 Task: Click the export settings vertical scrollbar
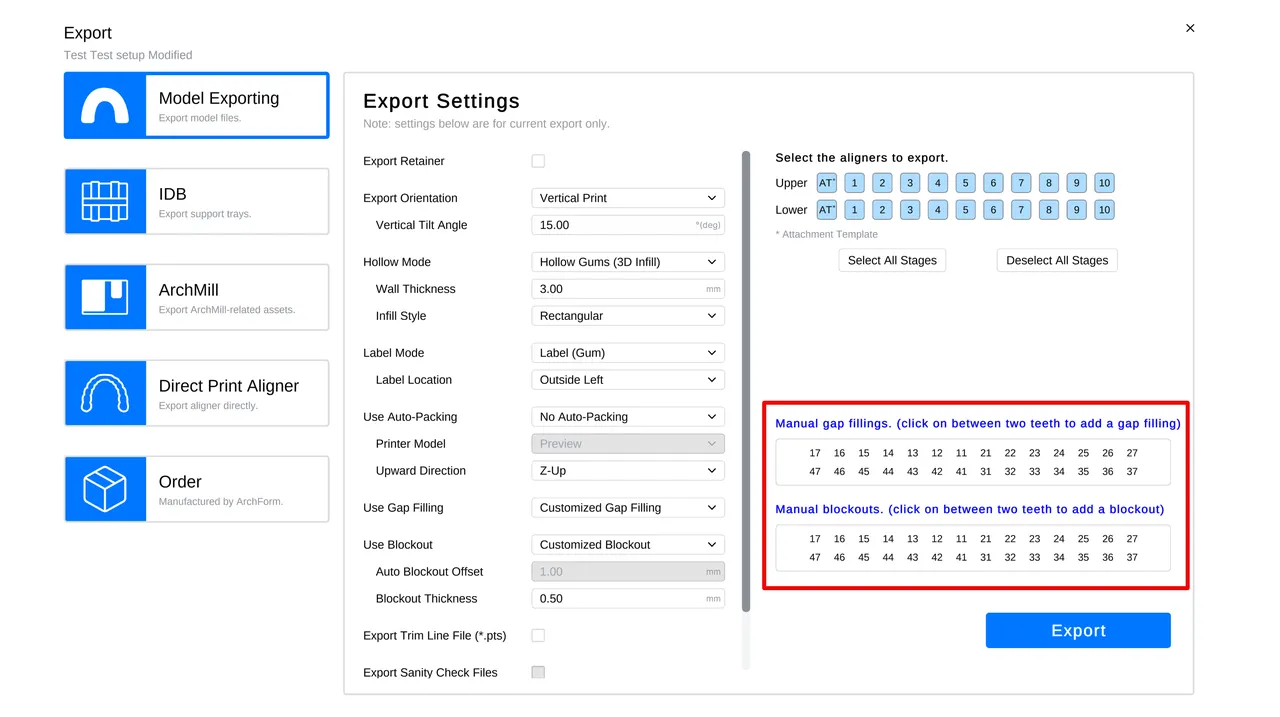pyautogui.click(x=746, y=381)
